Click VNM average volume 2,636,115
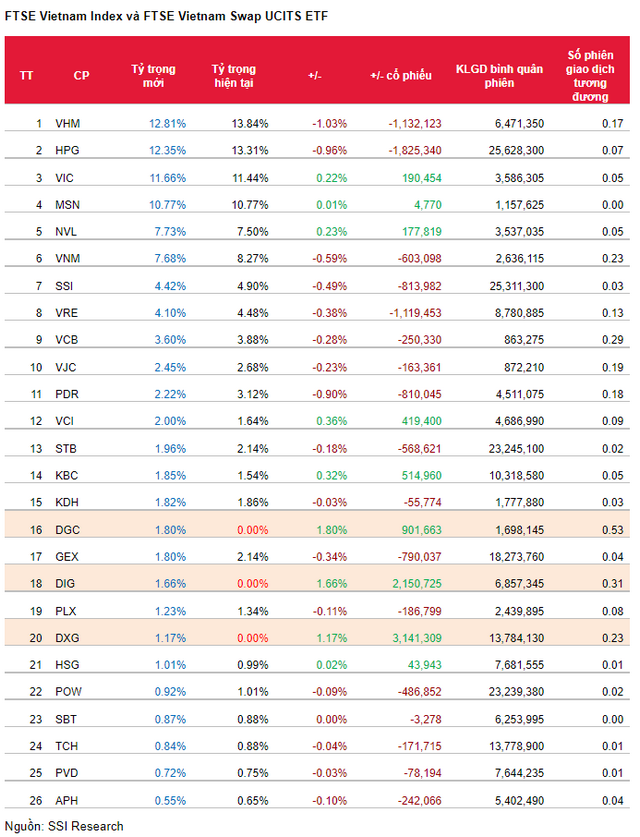 (519, 259)
